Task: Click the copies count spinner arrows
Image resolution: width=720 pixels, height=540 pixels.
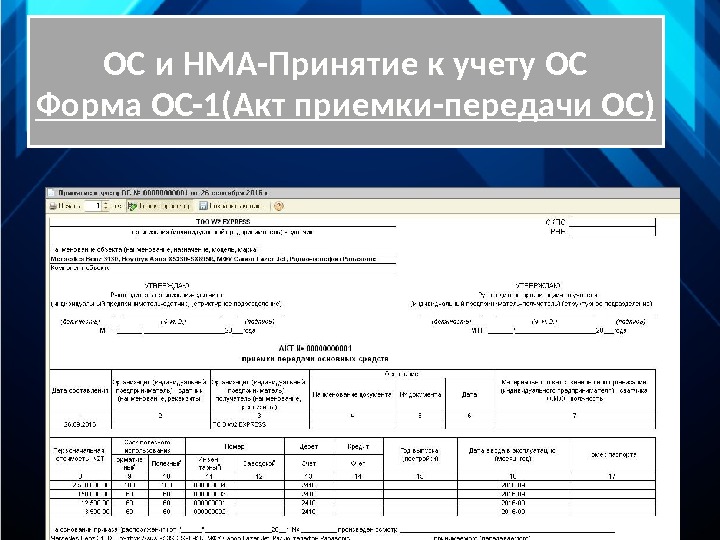Action: point(106,206)
